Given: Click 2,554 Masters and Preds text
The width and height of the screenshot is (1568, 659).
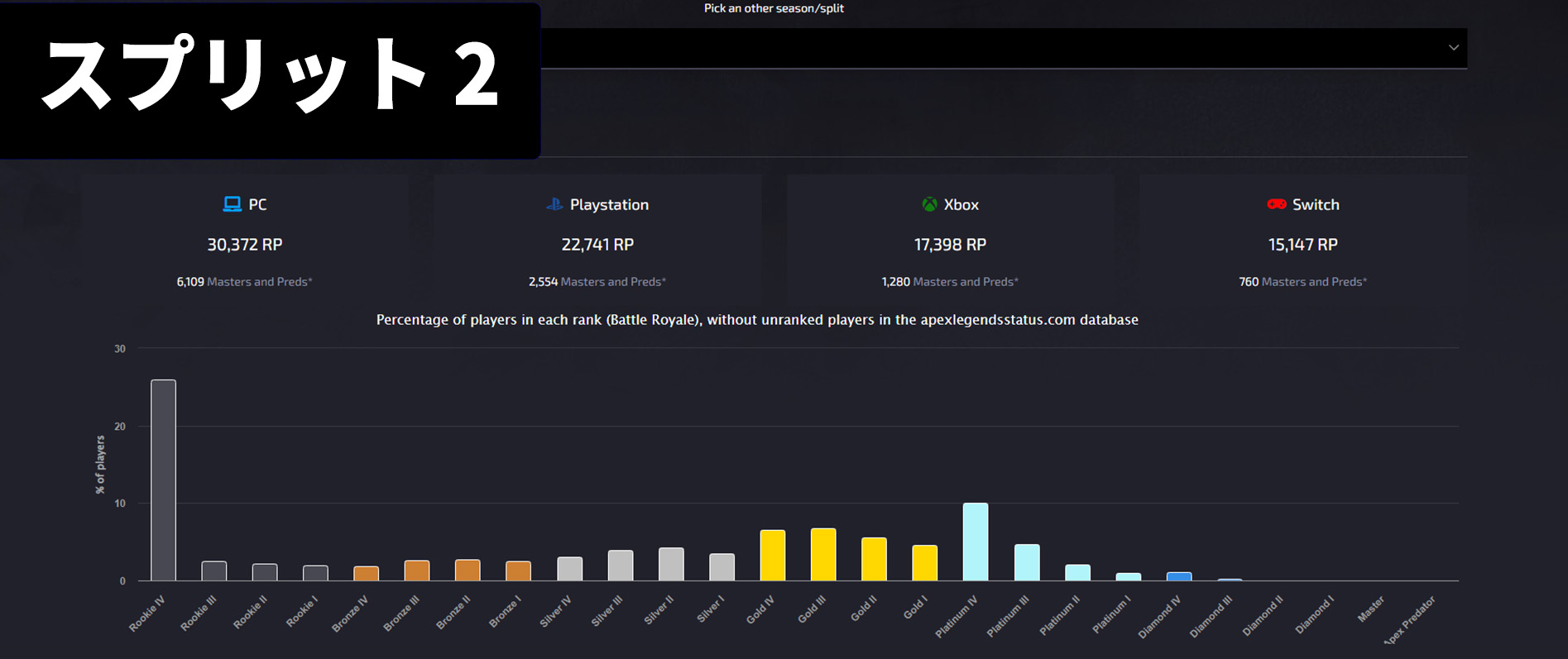Looking at the screenshot, I should click(x=597, y=282).
